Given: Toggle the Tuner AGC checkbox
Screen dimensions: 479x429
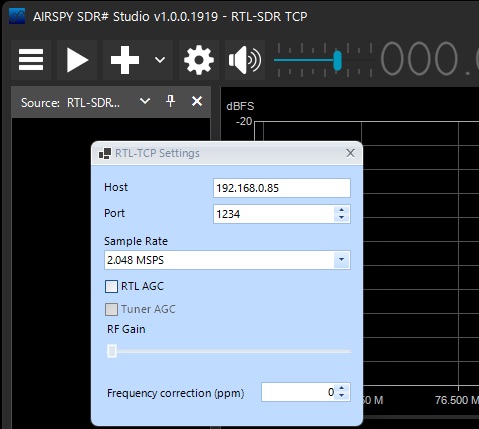Looking at the screenshot, I should click(111, 309).
